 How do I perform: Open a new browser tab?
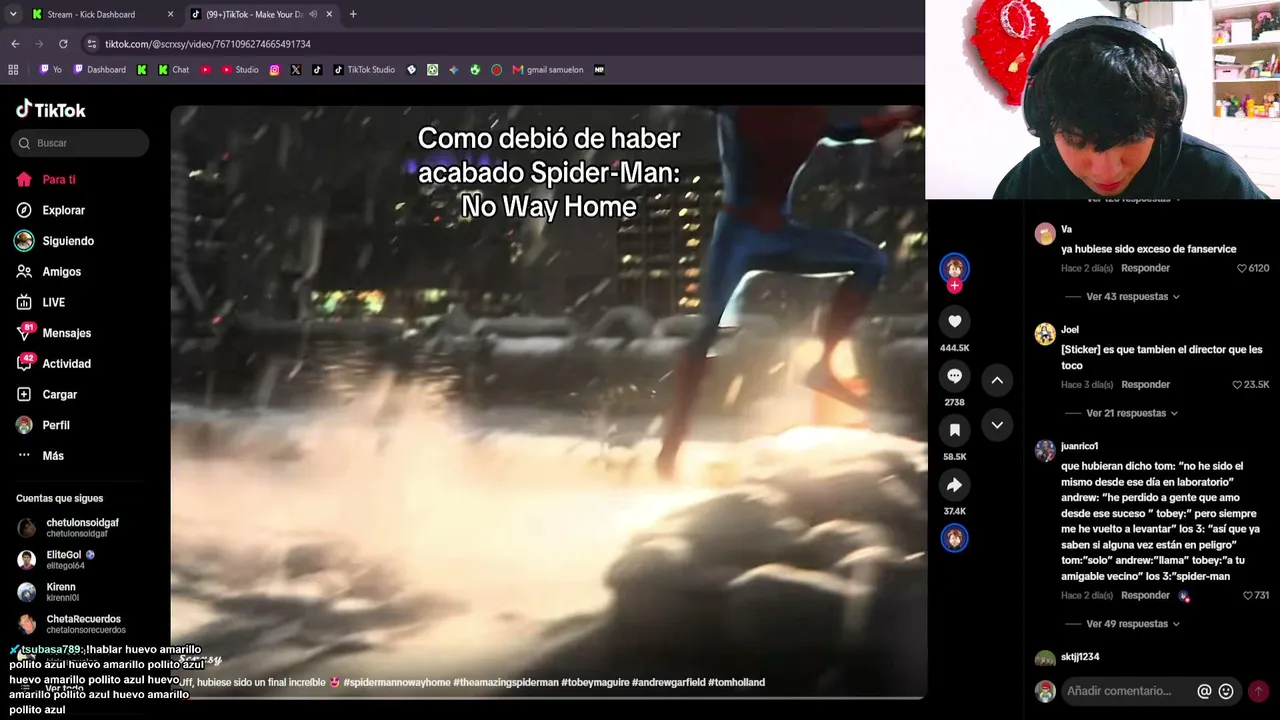click(x=353, y=14)
